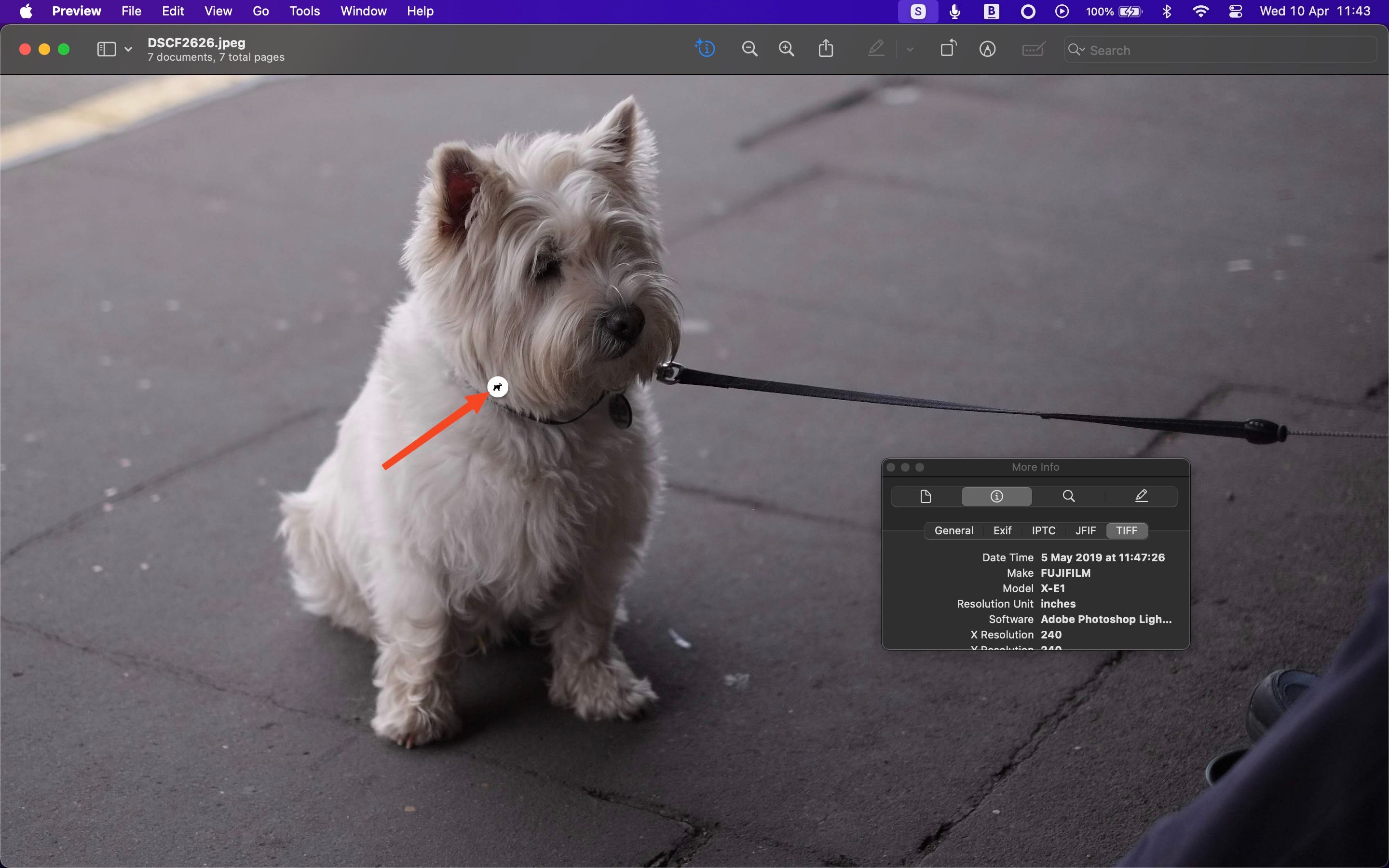Click the date and time display
The height and width of the screenshot is (868, 1389).
pos(1315,12)
